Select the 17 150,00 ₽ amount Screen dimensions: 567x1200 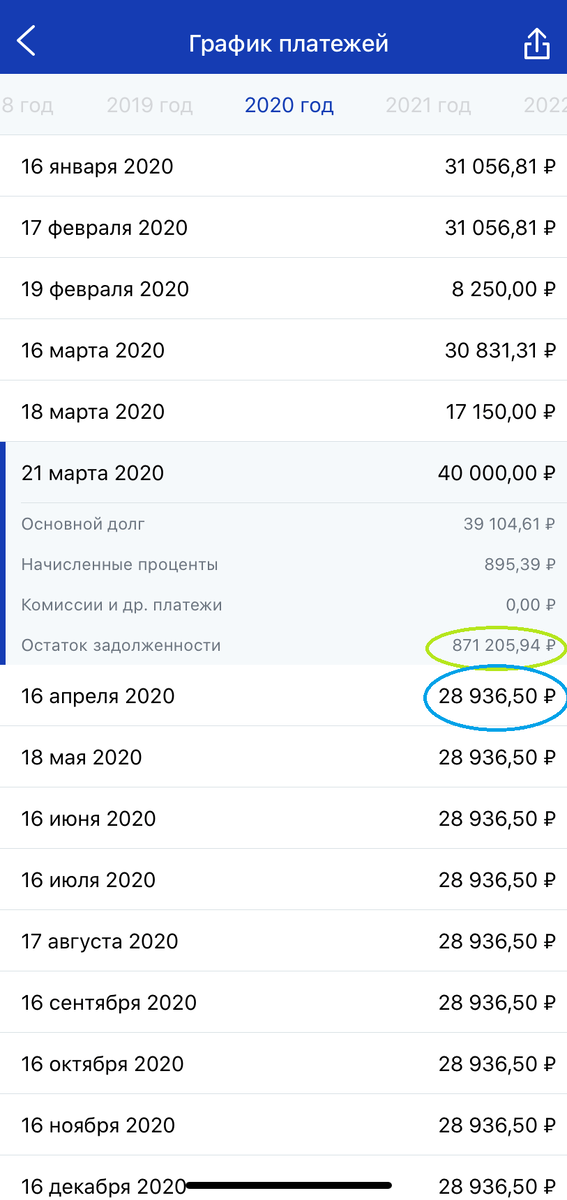tap(498, 411)
